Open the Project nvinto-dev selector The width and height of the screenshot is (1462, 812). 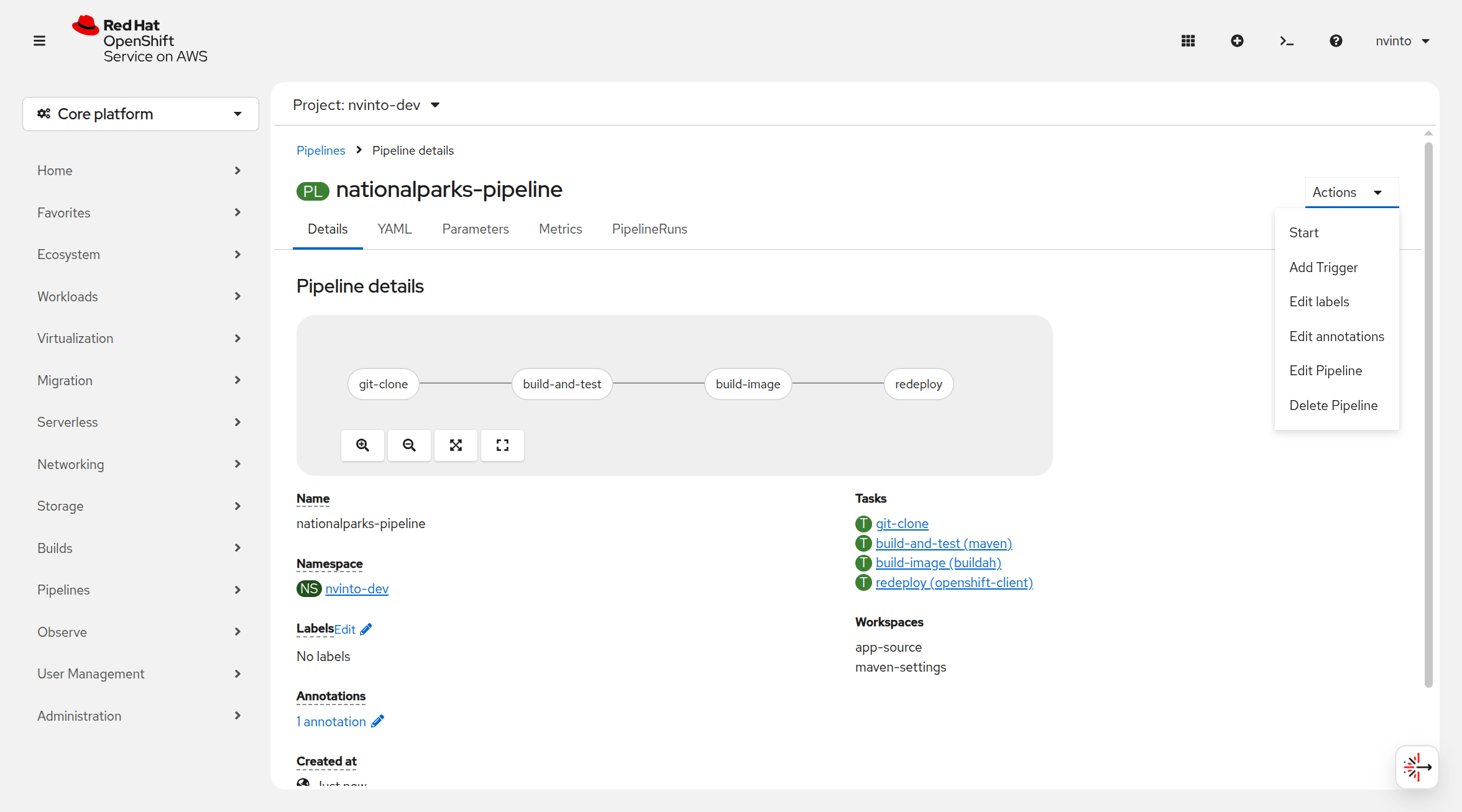[367, 105]
